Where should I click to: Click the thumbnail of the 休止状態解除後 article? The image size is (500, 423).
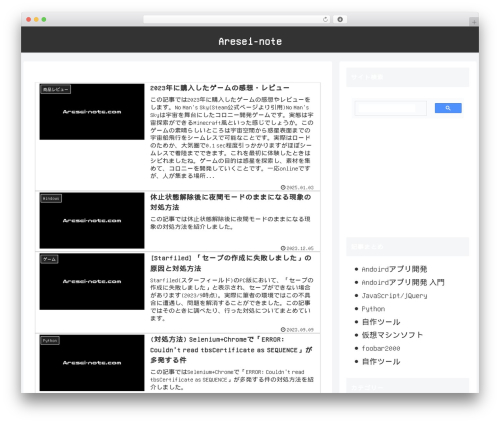click(x=92, y=220)
